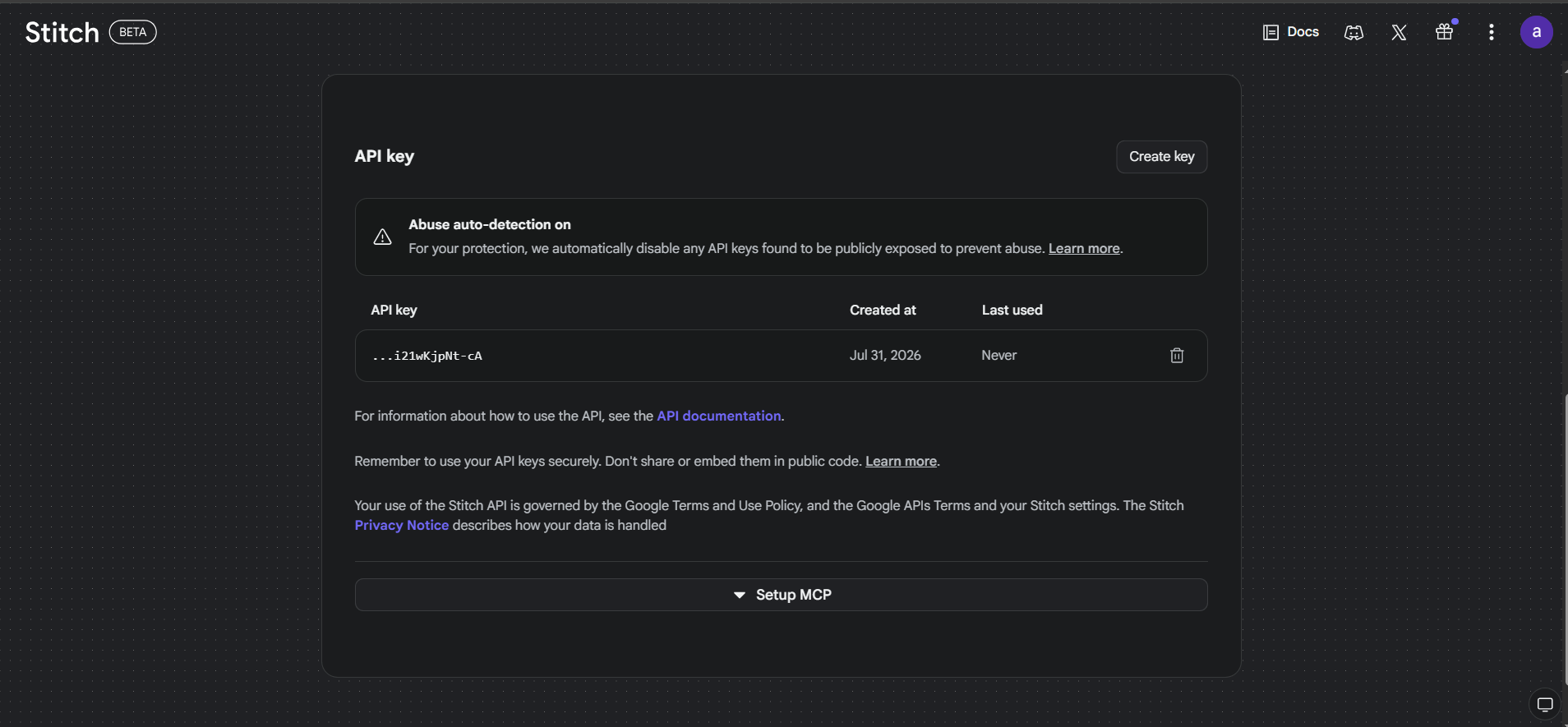Screen dimensions: 1568x727
Task: Open Docs from the top bar
Action: click(1291, 32)
